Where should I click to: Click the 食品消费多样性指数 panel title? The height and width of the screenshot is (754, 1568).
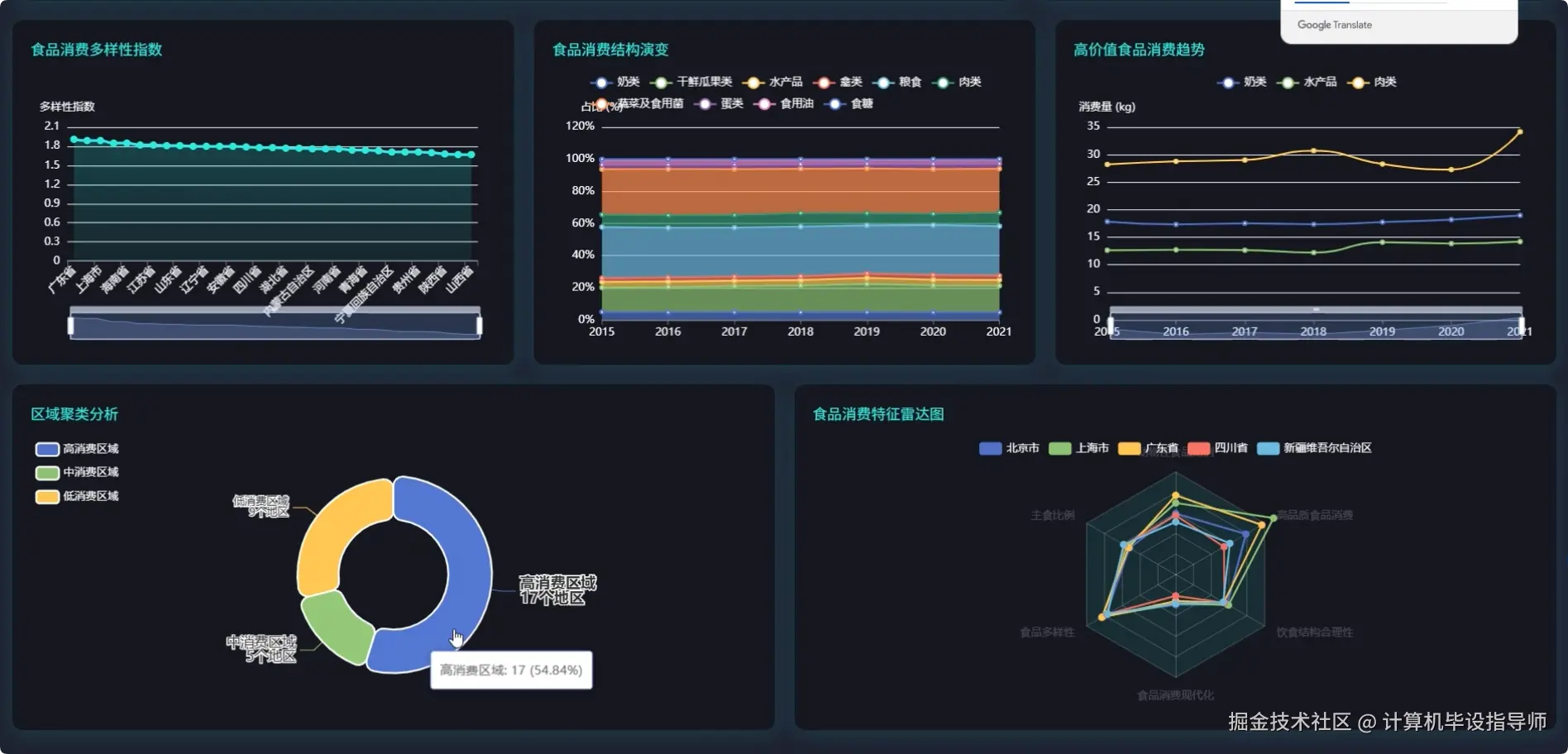(97, 50)
